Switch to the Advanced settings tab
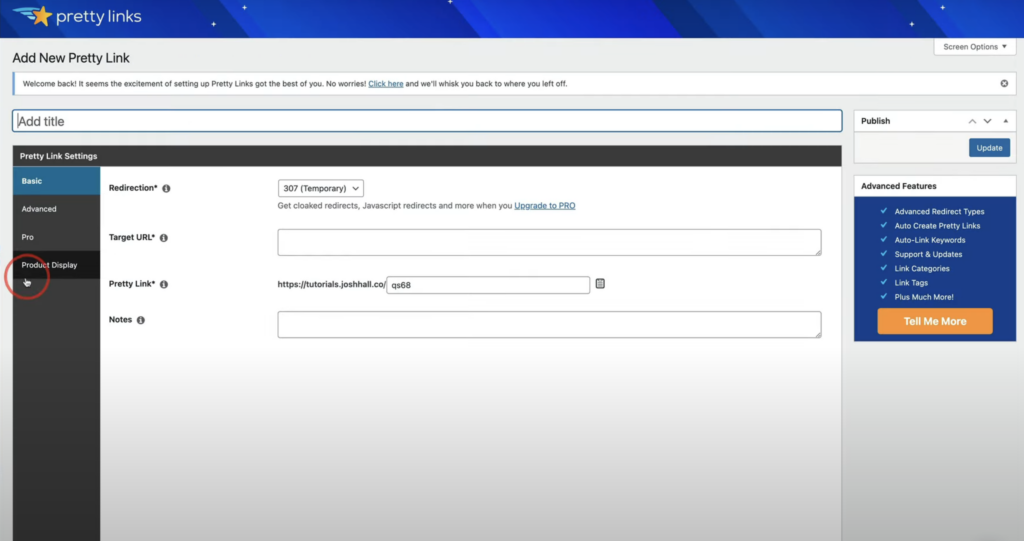 [56, 209]
